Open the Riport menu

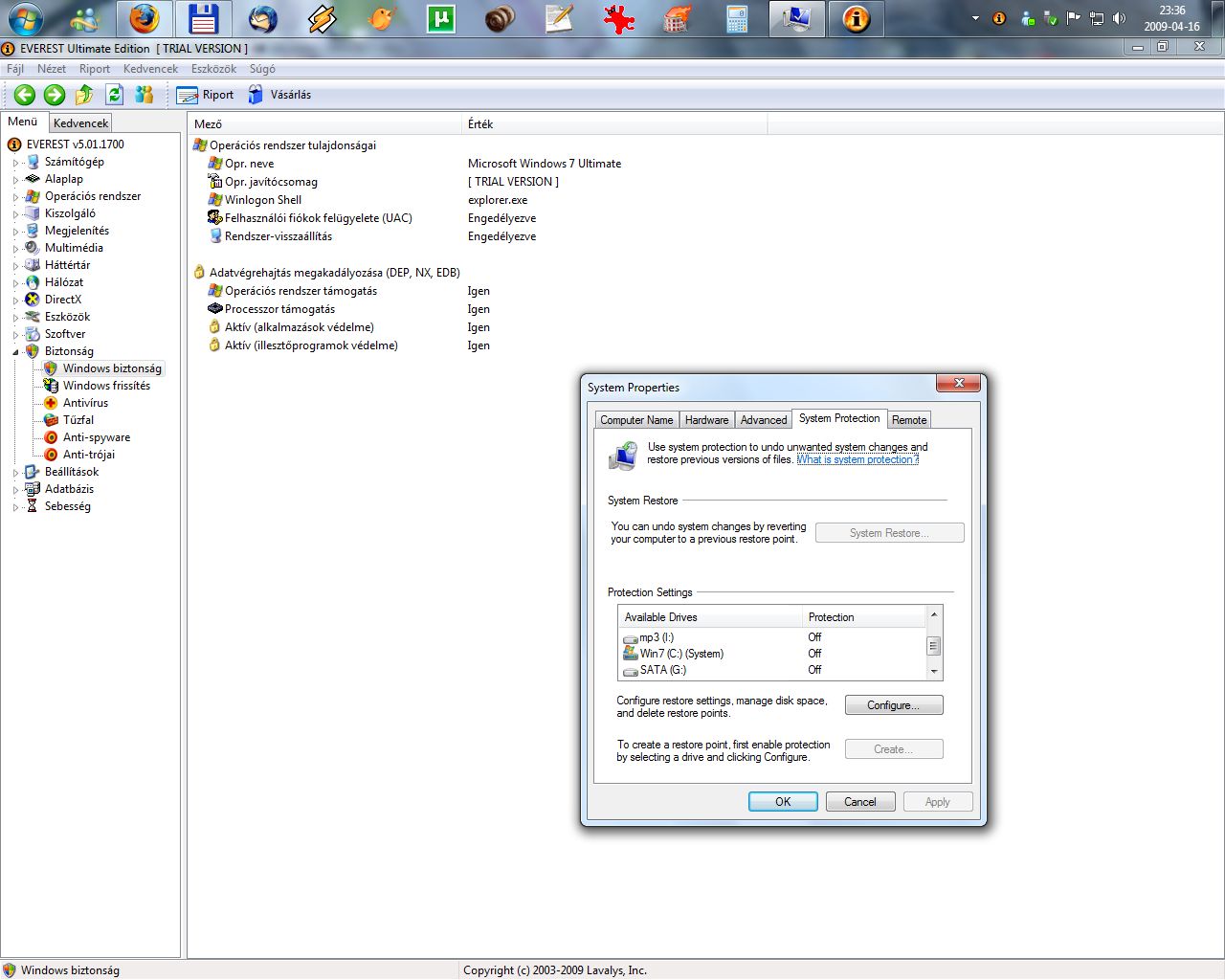tap(95, 69)
